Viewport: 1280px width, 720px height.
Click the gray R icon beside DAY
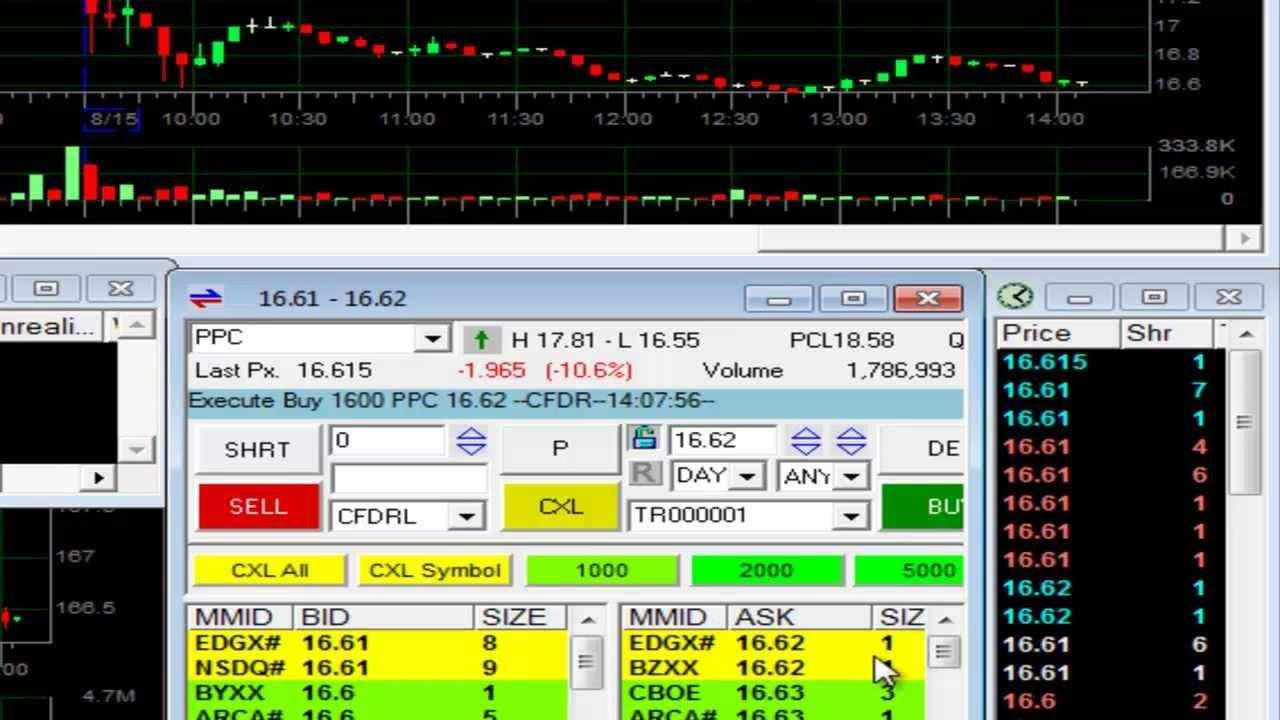(645, 474)
